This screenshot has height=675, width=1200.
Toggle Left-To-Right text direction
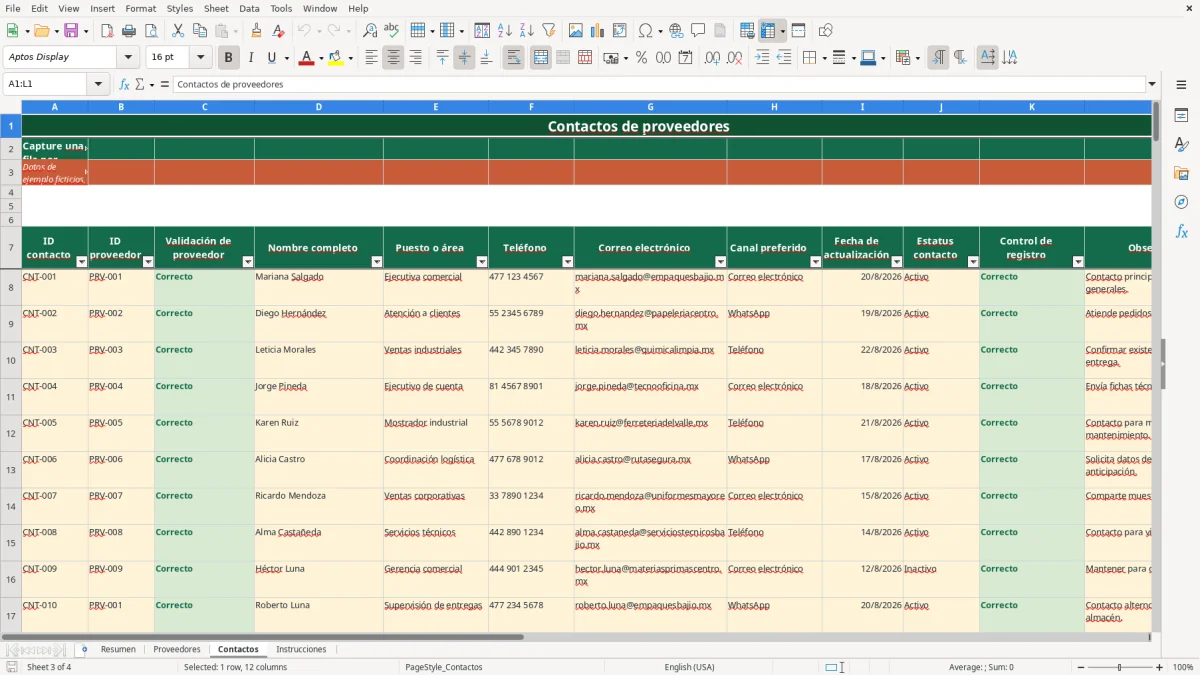coord(938,58)
